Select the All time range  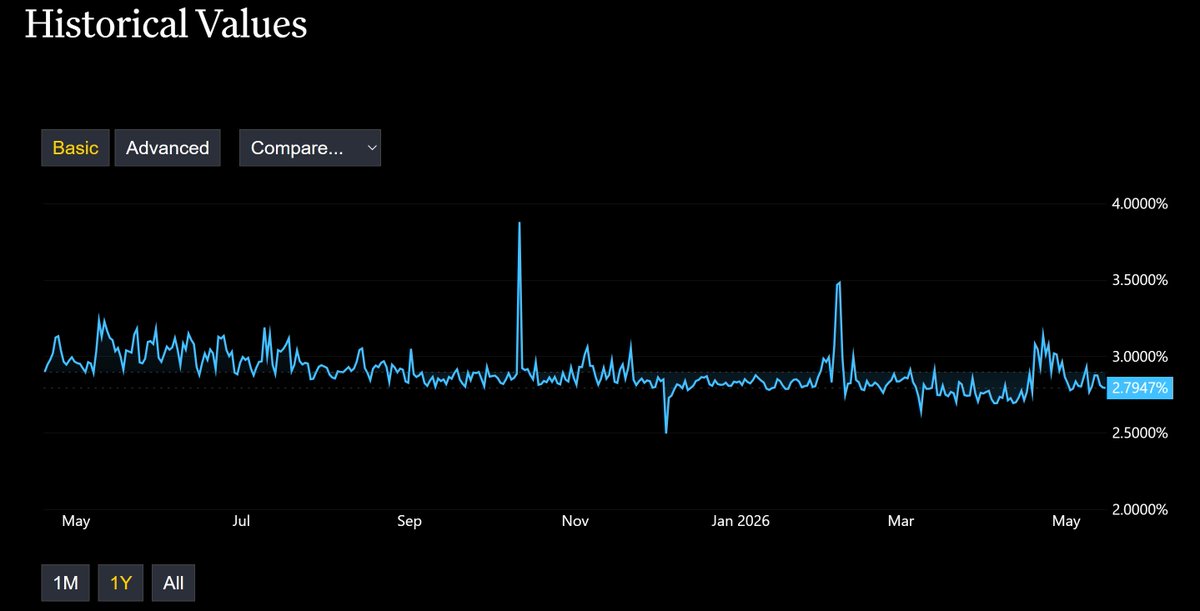[174, 582]
